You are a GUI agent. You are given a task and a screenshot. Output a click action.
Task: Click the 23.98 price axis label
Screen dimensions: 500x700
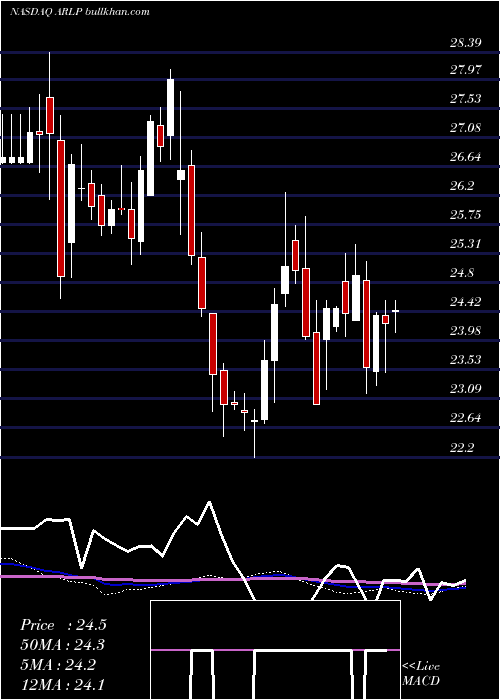pyautogui.click(x=465, y=331)
